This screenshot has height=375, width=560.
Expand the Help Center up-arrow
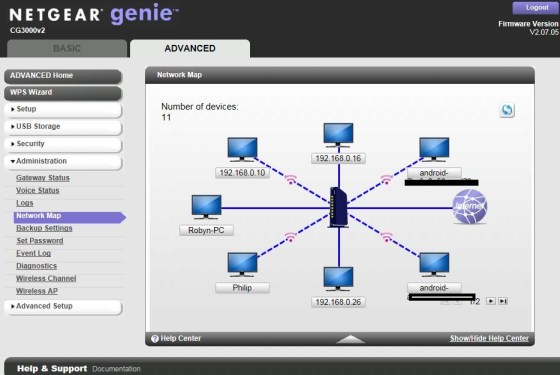tap(350, 339)
